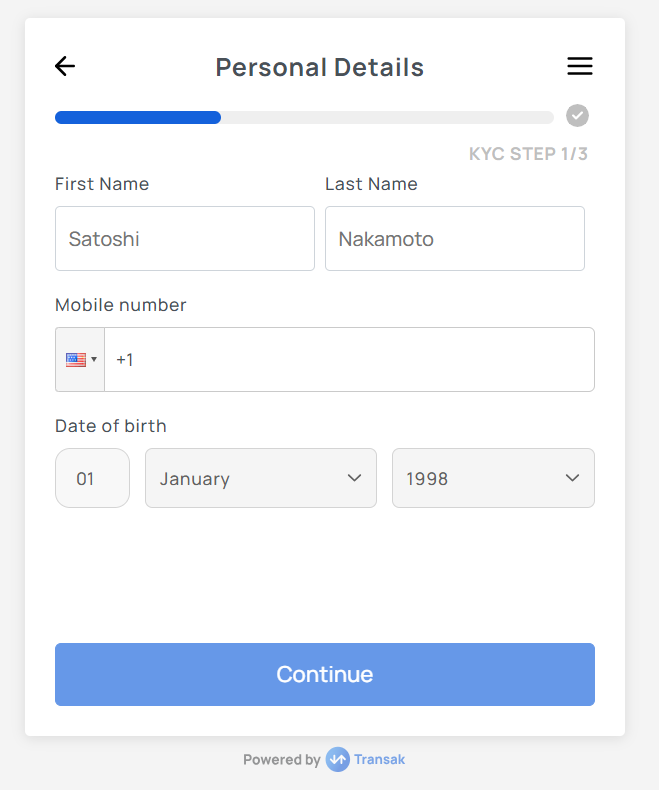
Task: Click the Date of birth label
Action: tap(111, 426)
